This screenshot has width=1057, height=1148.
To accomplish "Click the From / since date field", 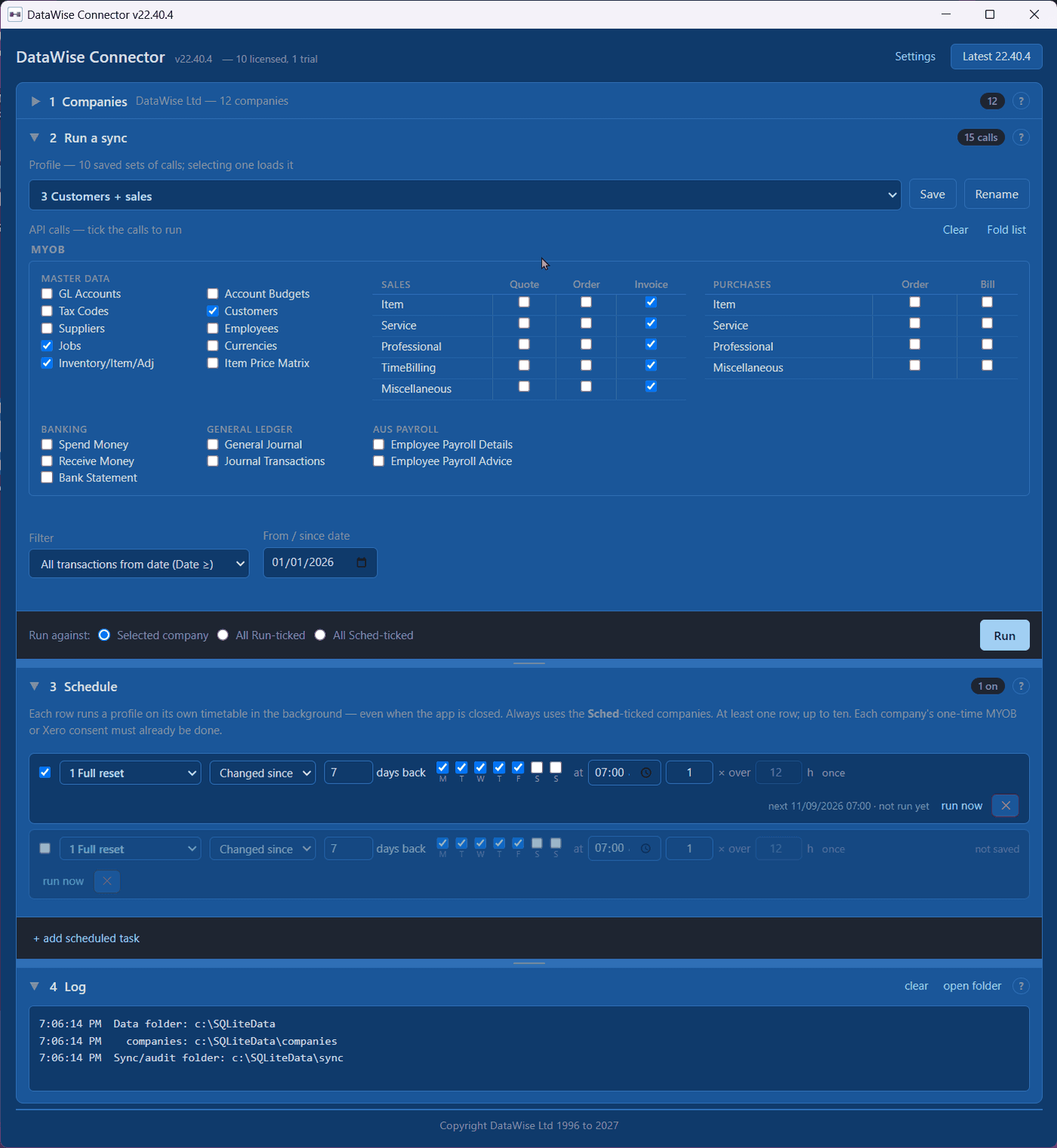I will pyautogui.click(x=320, y=562).
